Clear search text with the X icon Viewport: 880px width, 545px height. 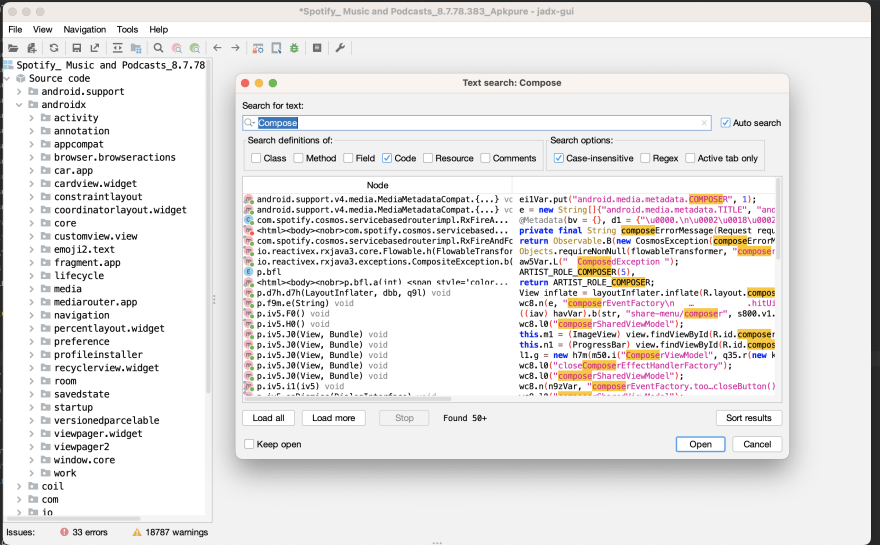pos(704,123)
